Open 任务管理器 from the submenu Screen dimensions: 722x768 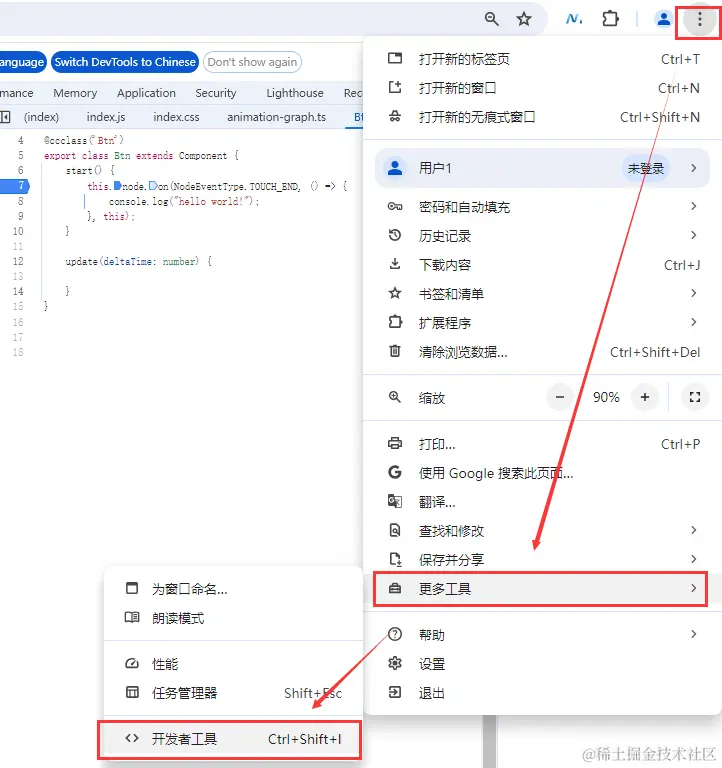pyautogui.click(x=233, y=693)
